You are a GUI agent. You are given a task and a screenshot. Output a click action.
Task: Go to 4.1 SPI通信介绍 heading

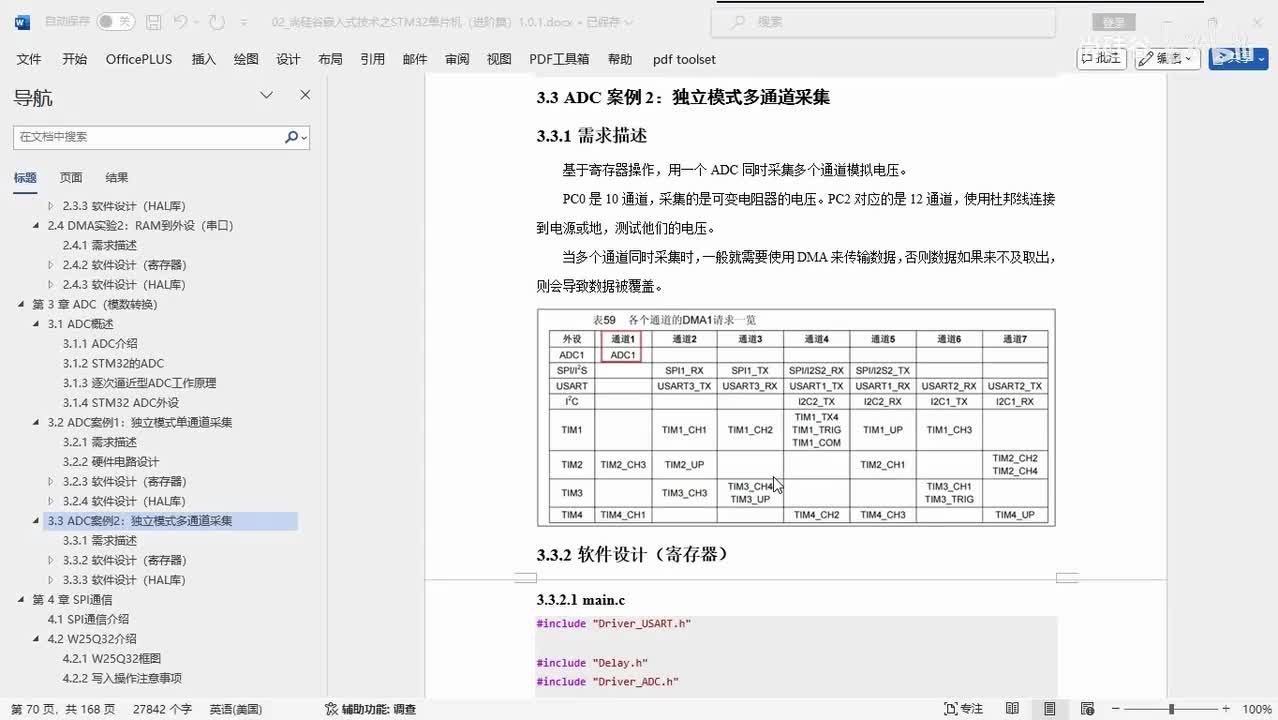(88, 619)
